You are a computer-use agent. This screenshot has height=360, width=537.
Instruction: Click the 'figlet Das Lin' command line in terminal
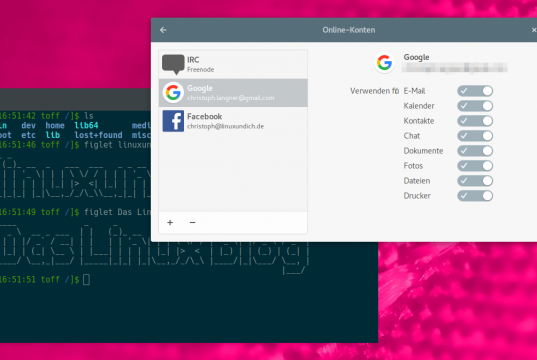[117, 212]
